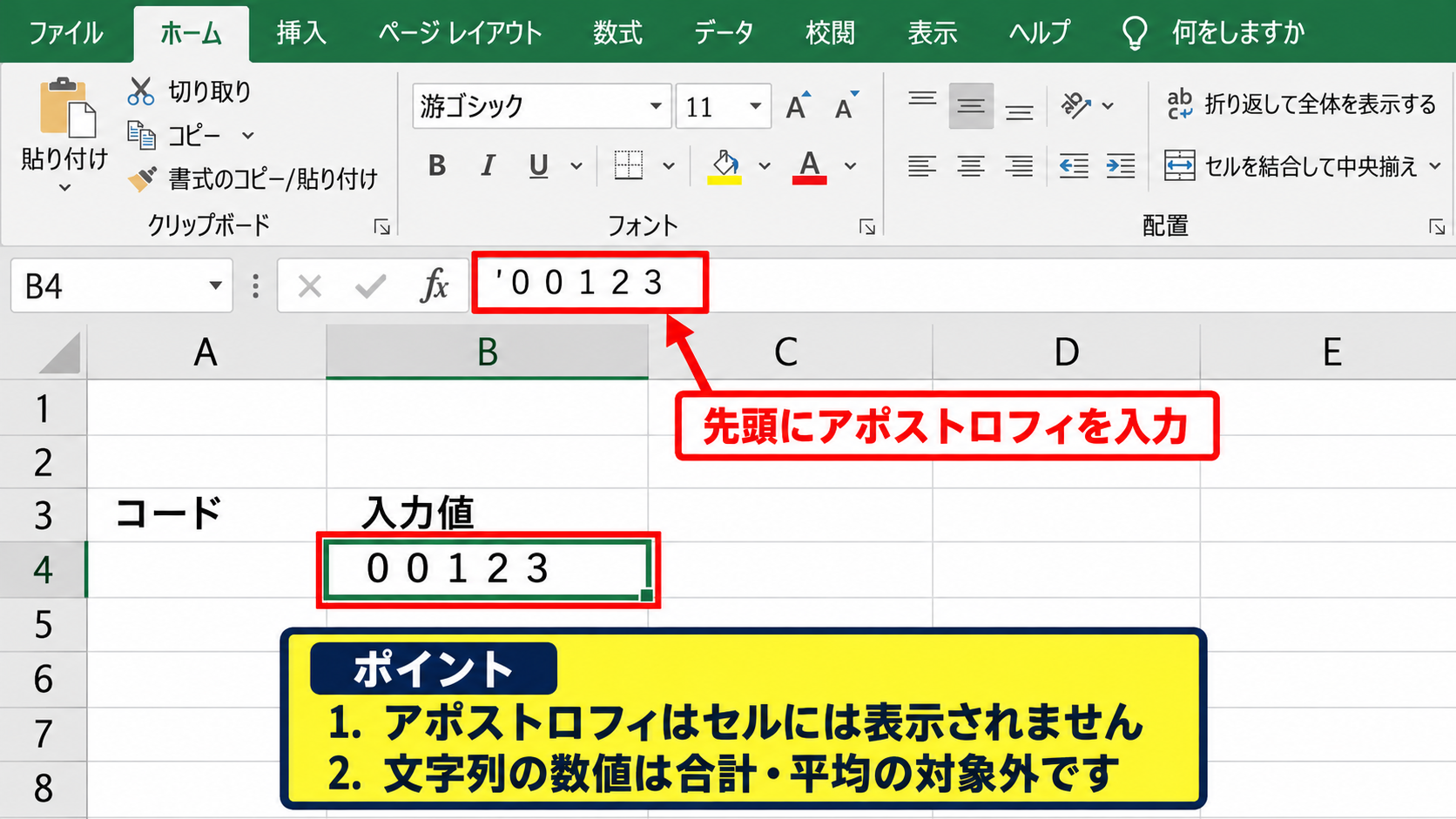Switch to the 挿入 tab

click(x=301, y=33)
